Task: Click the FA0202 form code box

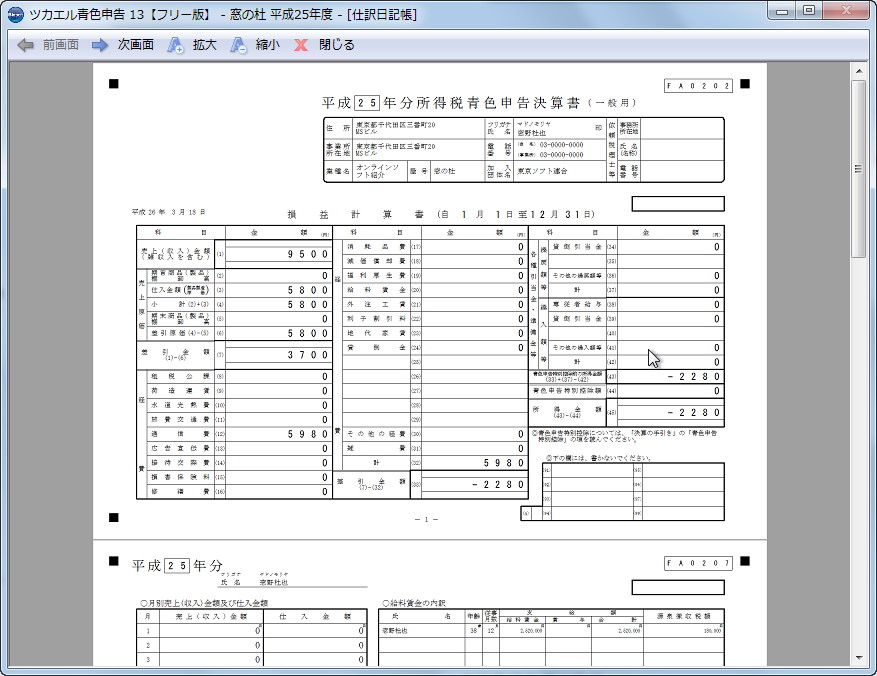Action: pos(698,86)
